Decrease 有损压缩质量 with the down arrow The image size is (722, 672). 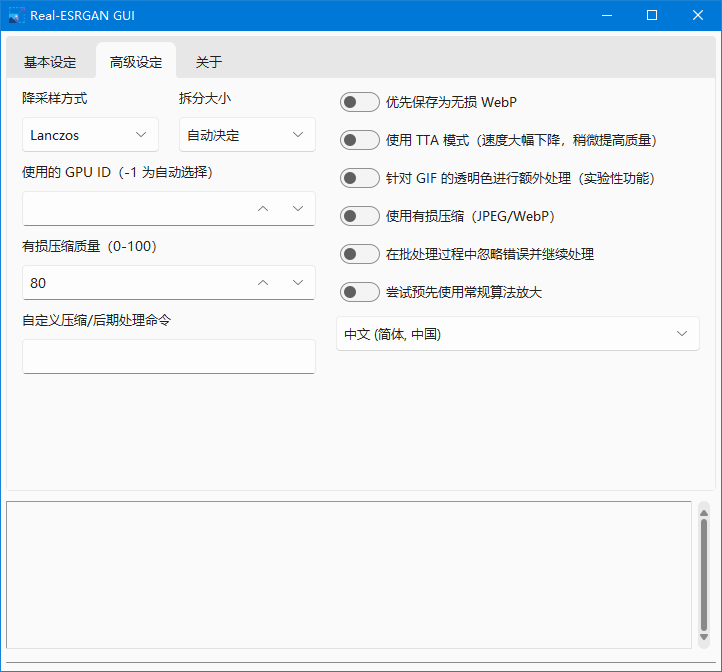click(298, 283)
